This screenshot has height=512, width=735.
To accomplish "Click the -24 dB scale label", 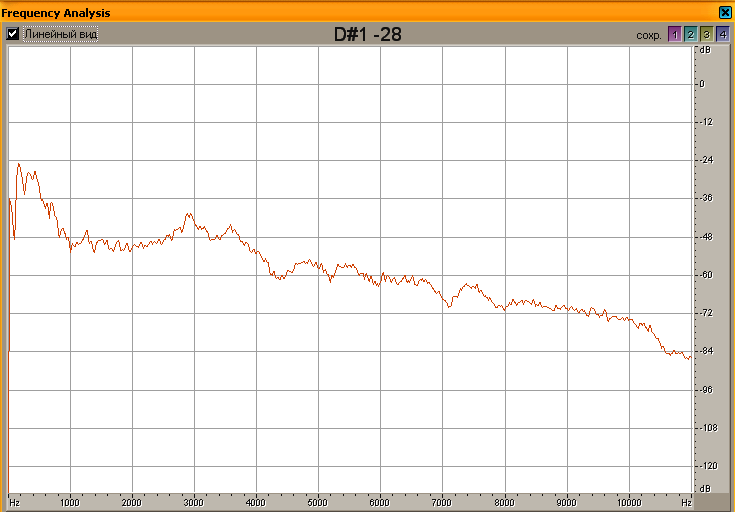I will tap(706, 160).
